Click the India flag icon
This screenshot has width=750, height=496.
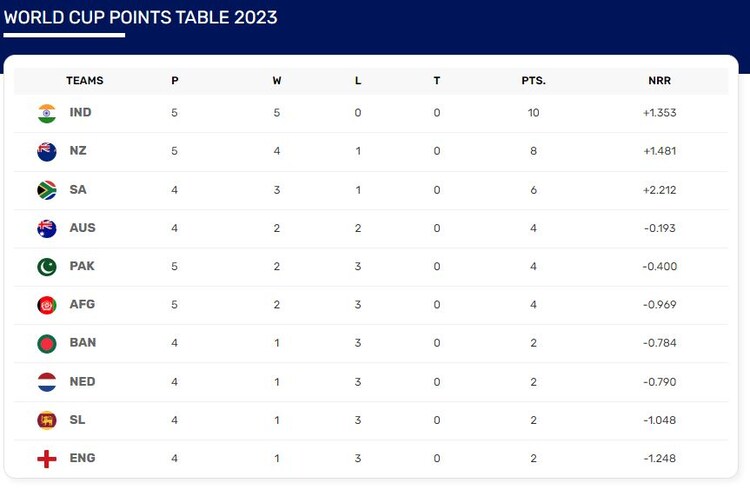coord(47,113)
